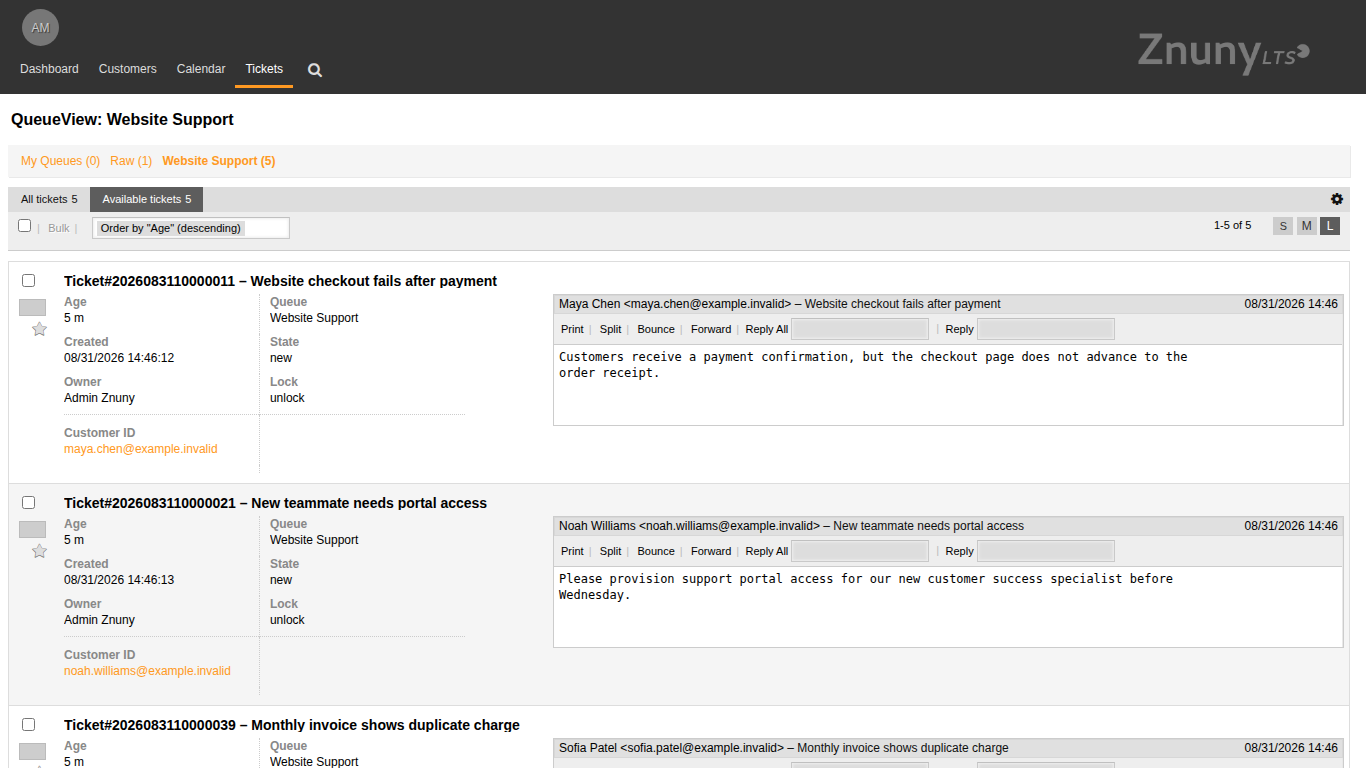Switch to medium M view size
The image size is (1366, 768).
coord(1306,226)
